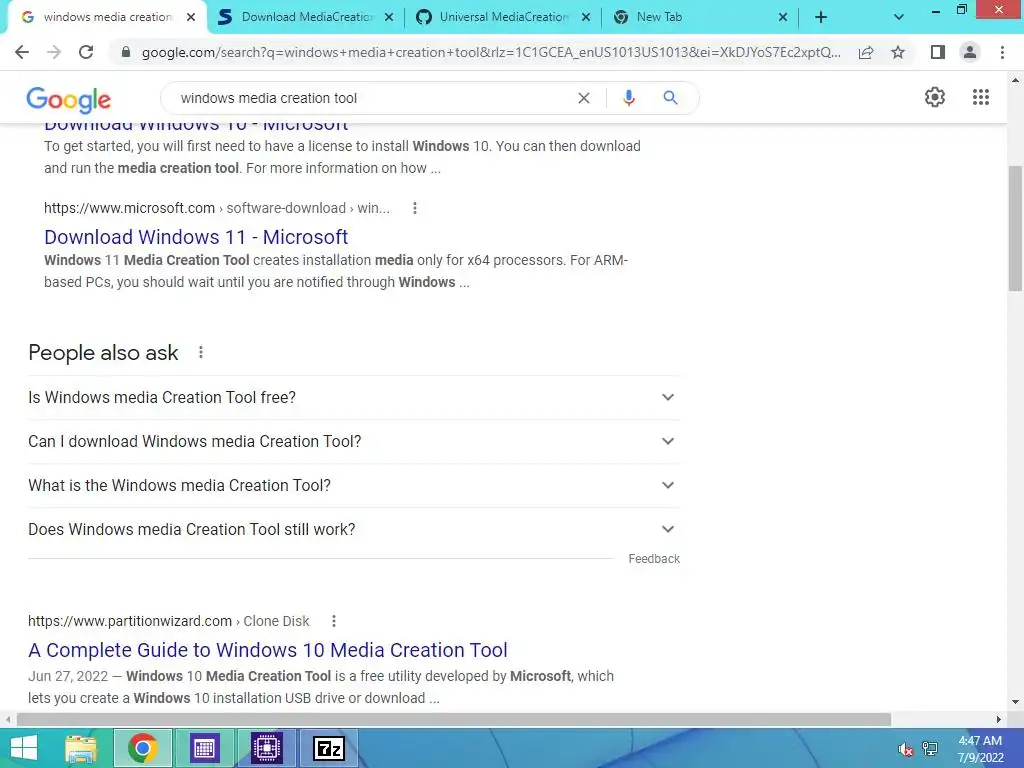Open the tab search dropdown chevron
Screen dimensions: 1024x768
[x=899, y=17]
